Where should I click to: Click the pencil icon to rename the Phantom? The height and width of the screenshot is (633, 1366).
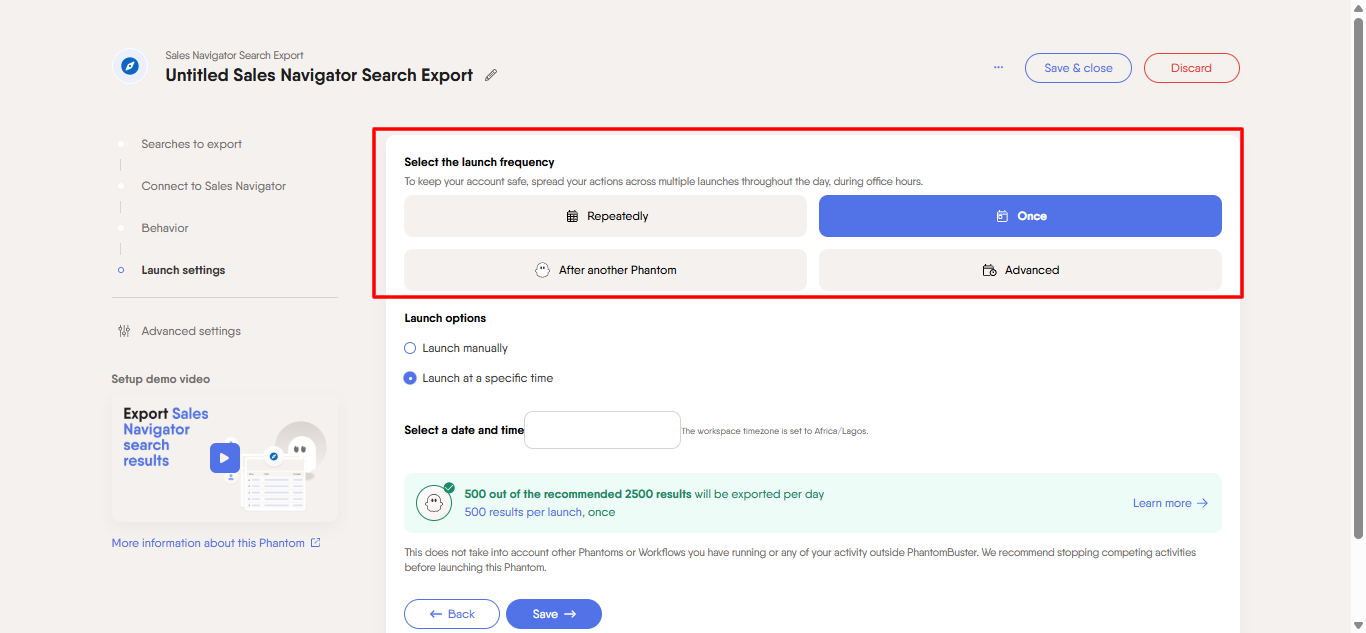coord(491,76)
